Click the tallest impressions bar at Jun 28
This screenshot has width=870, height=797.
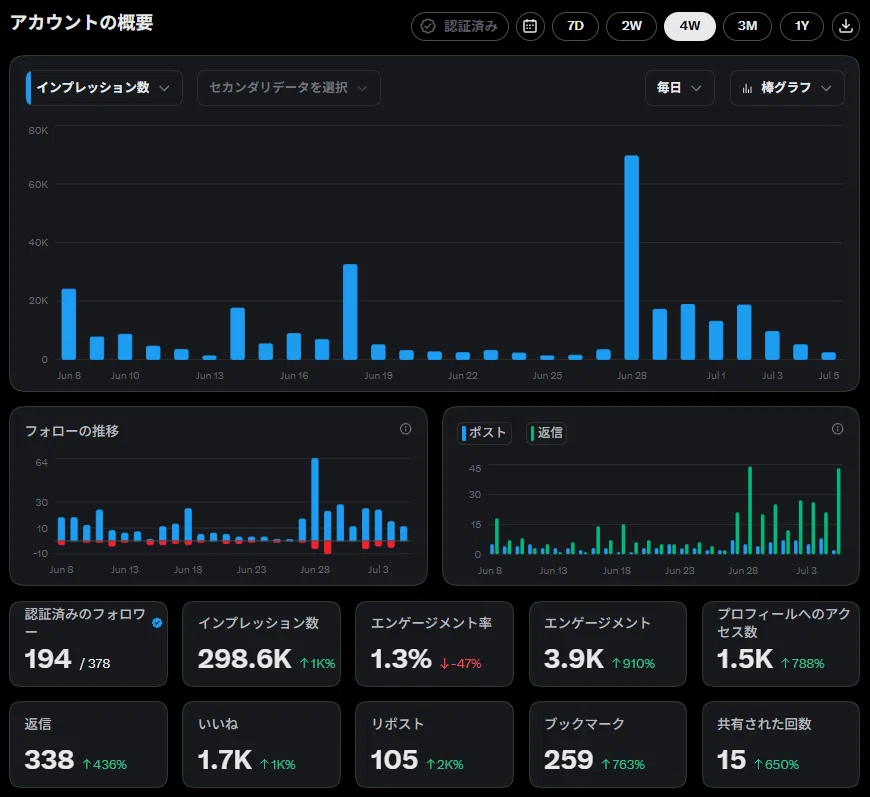point(631,258)
